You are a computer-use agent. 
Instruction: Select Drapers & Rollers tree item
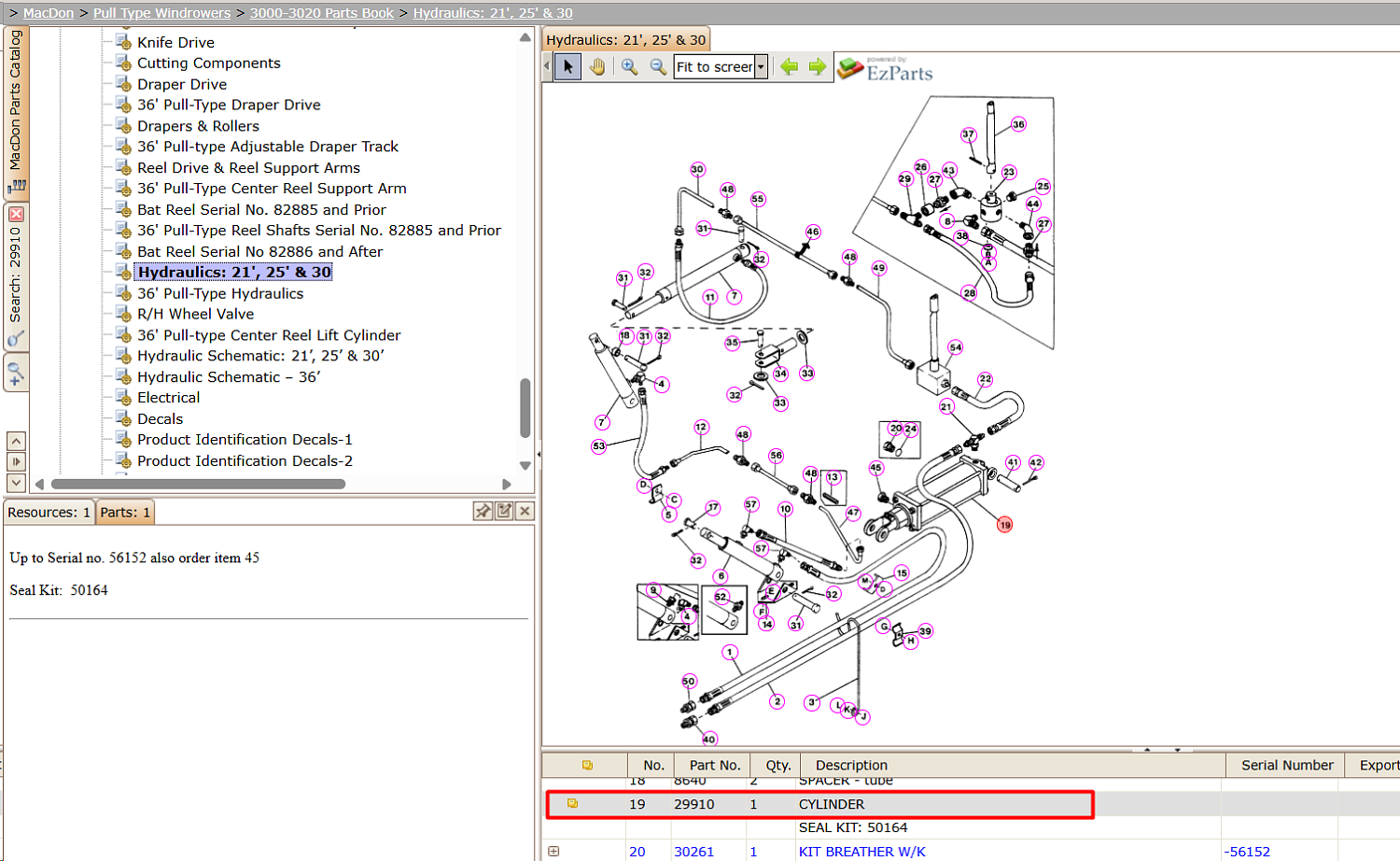198,126
